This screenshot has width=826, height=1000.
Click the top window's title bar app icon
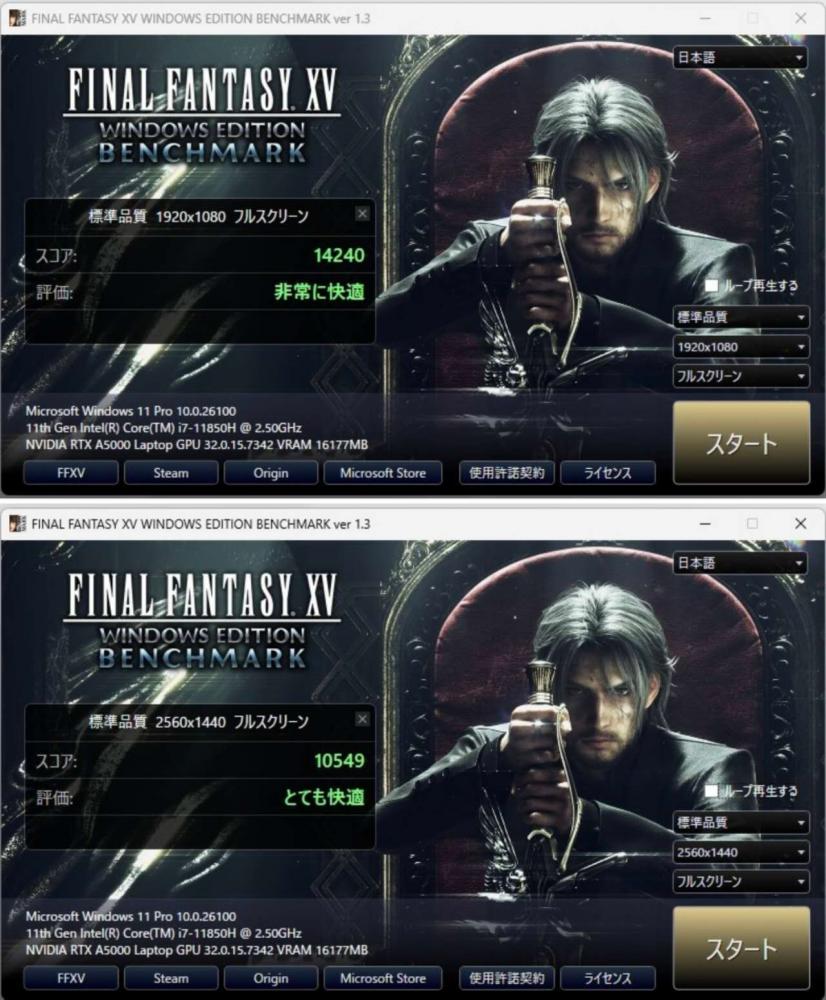pyautogui.click(x=17, y=18)
